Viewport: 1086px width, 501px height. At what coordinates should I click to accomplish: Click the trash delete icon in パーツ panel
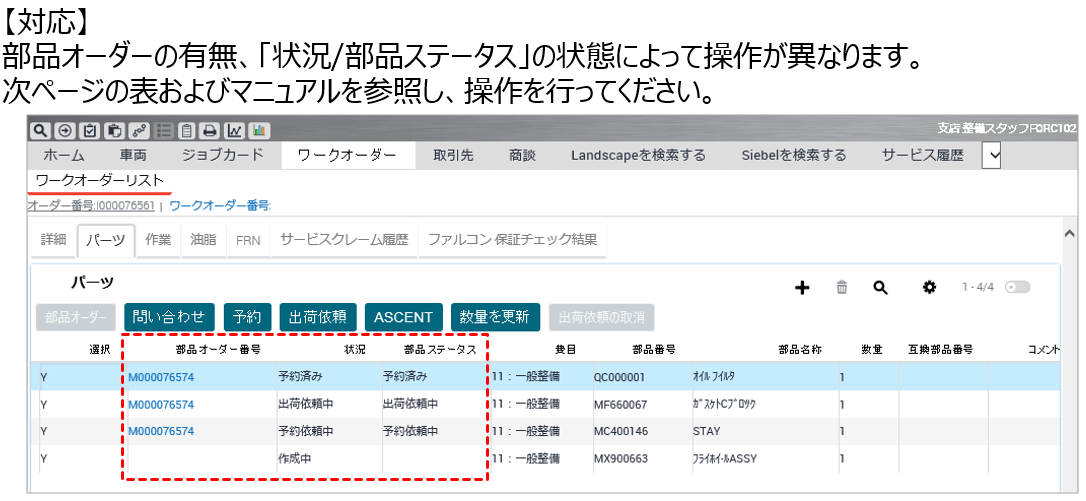(x=842, y=288)
